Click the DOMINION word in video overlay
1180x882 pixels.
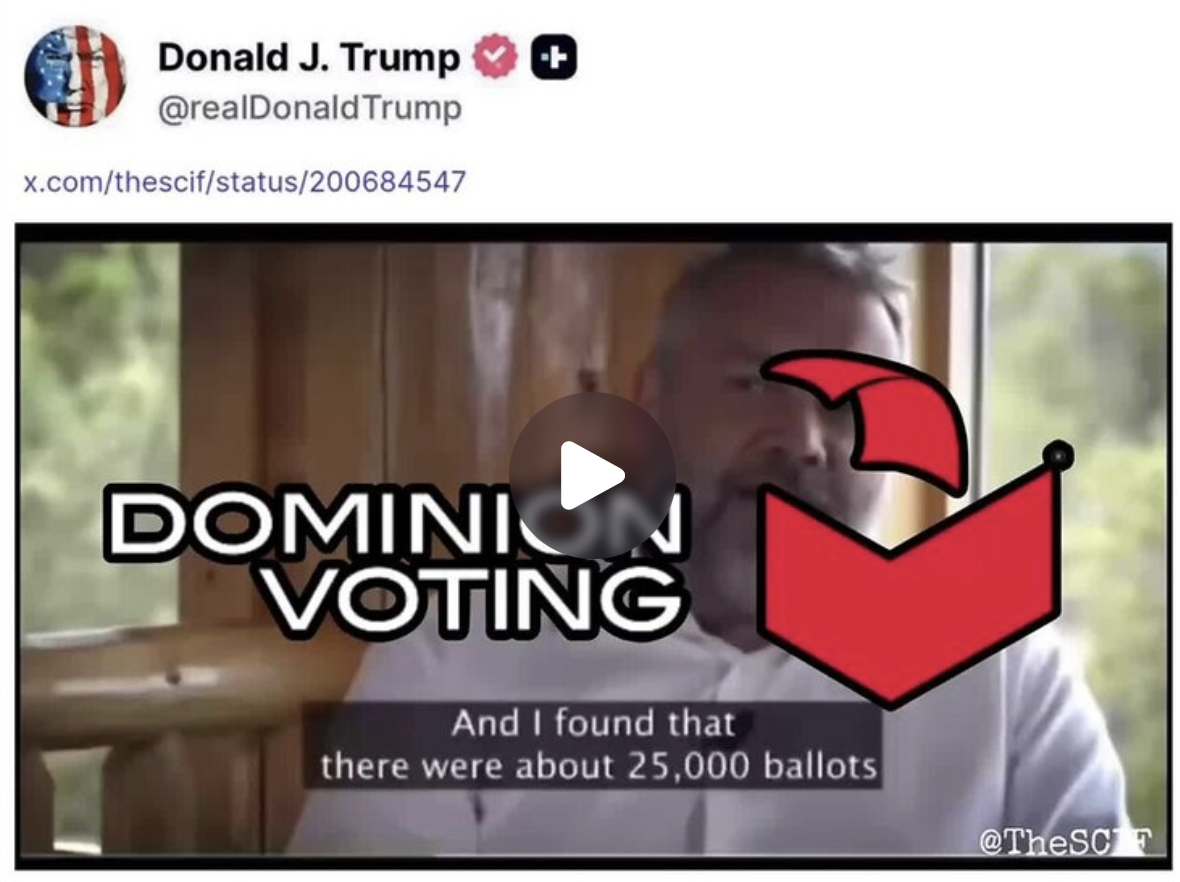395,522
